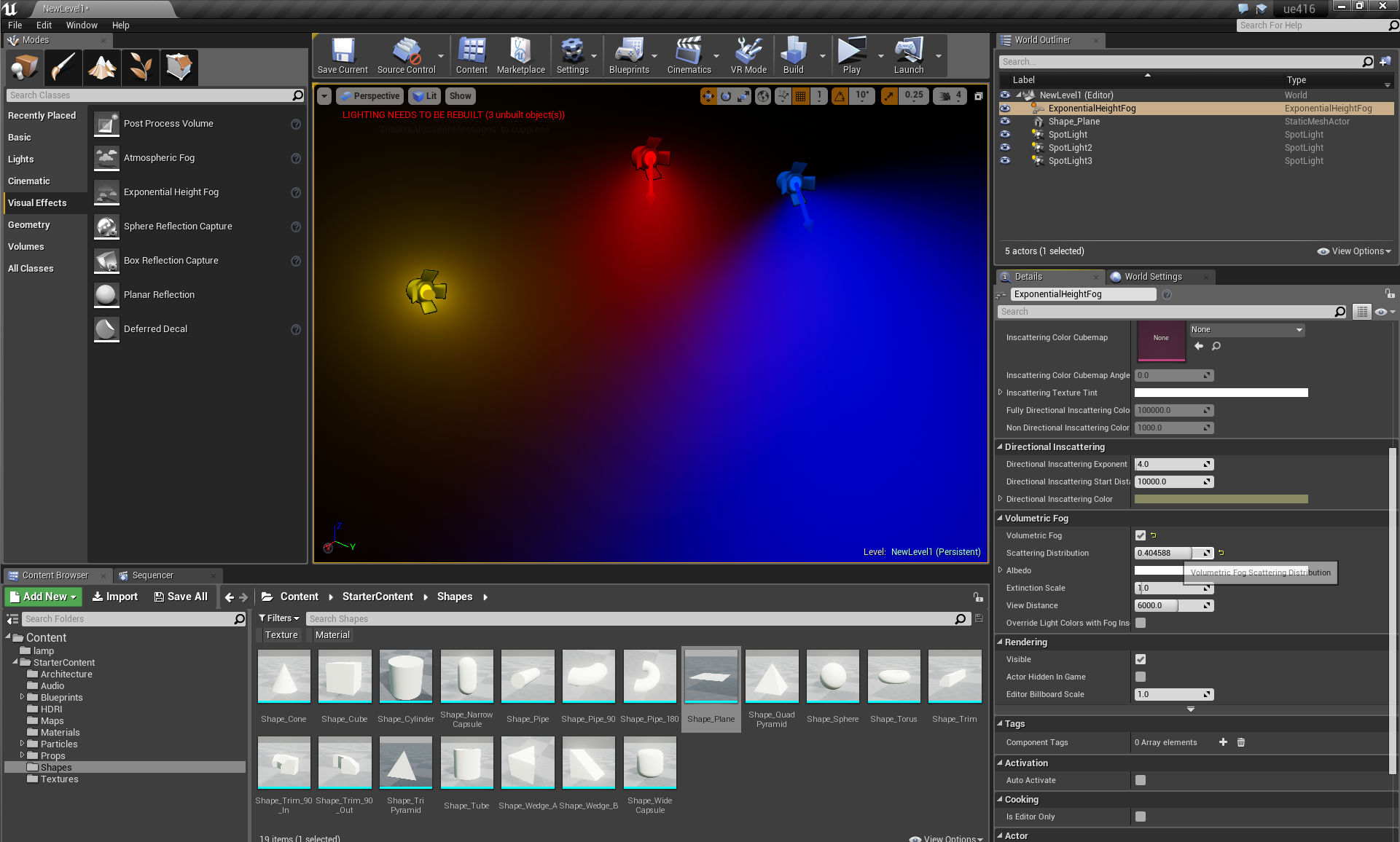Viewport: 1400px width, 842px height.
Task: Click the Add New button
Action: pyautogui.click(x=44, y=597)
